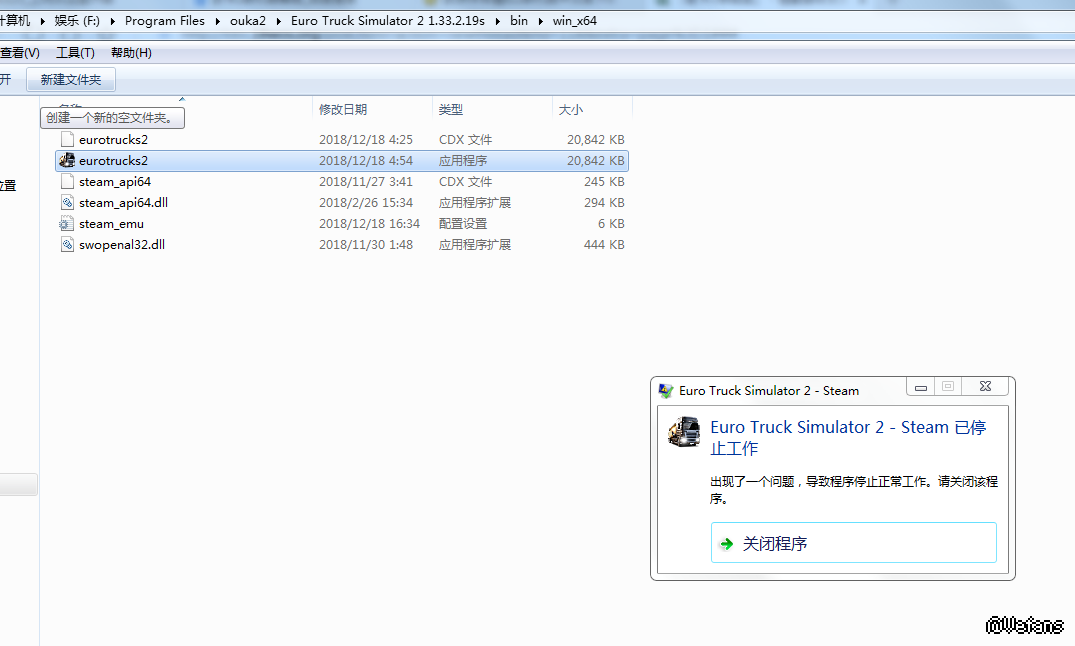Expand arrow before 娱乐 (F:) in path
The height and width of the screenshot is (646, 1075).
point(43,21)
